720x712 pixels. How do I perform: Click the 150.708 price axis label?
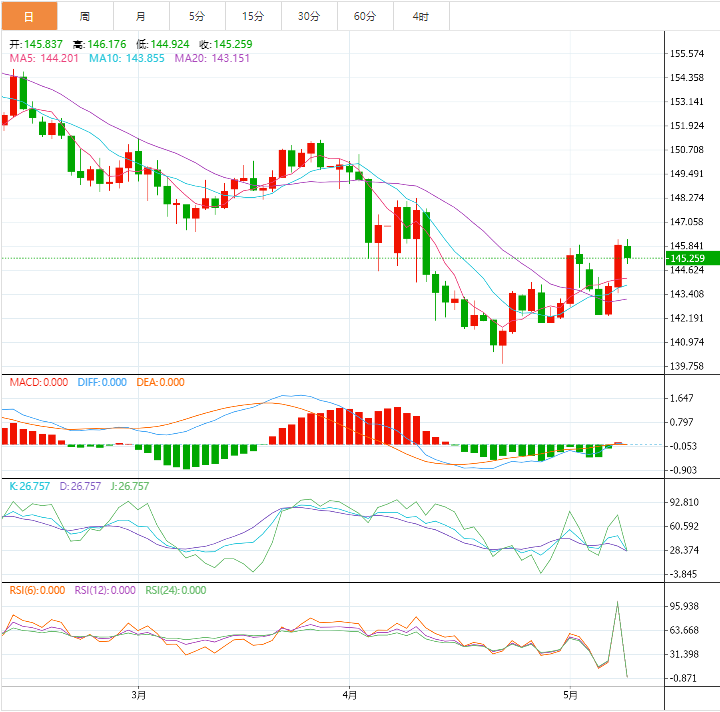tap(687, 150)
